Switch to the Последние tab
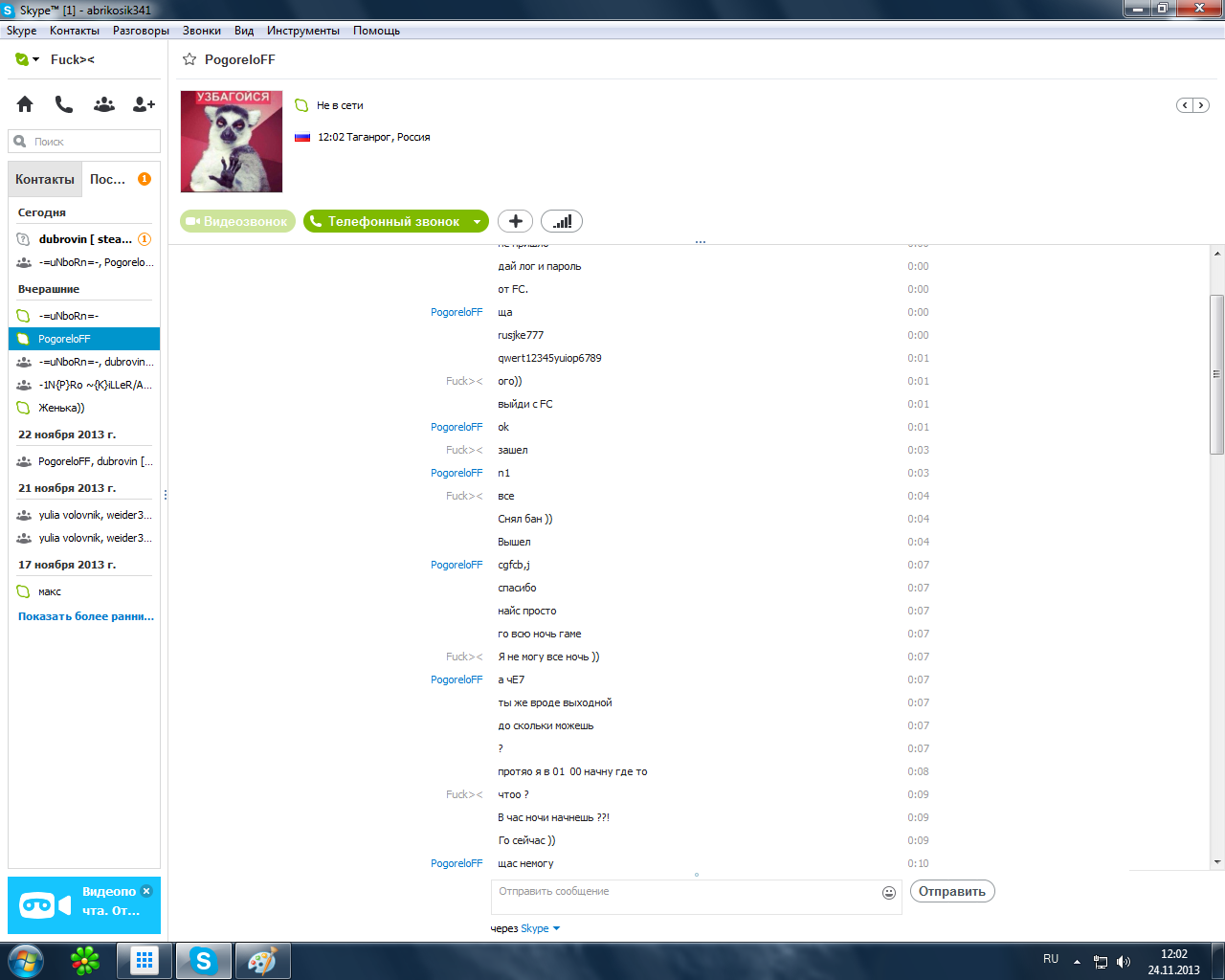 coord(120,179)
